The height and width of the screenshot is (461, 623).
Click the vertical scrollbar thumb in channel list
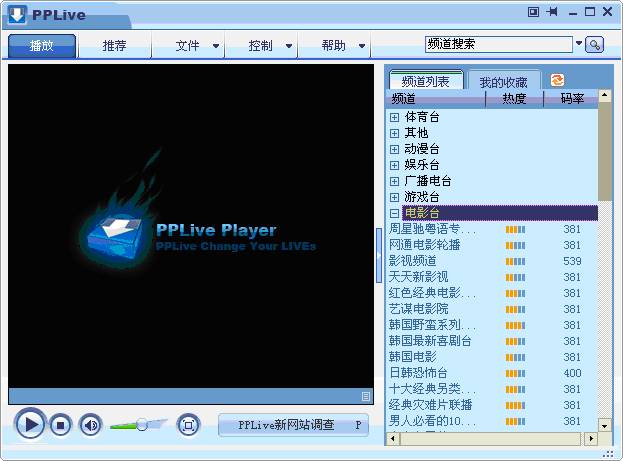pos(604,151)
